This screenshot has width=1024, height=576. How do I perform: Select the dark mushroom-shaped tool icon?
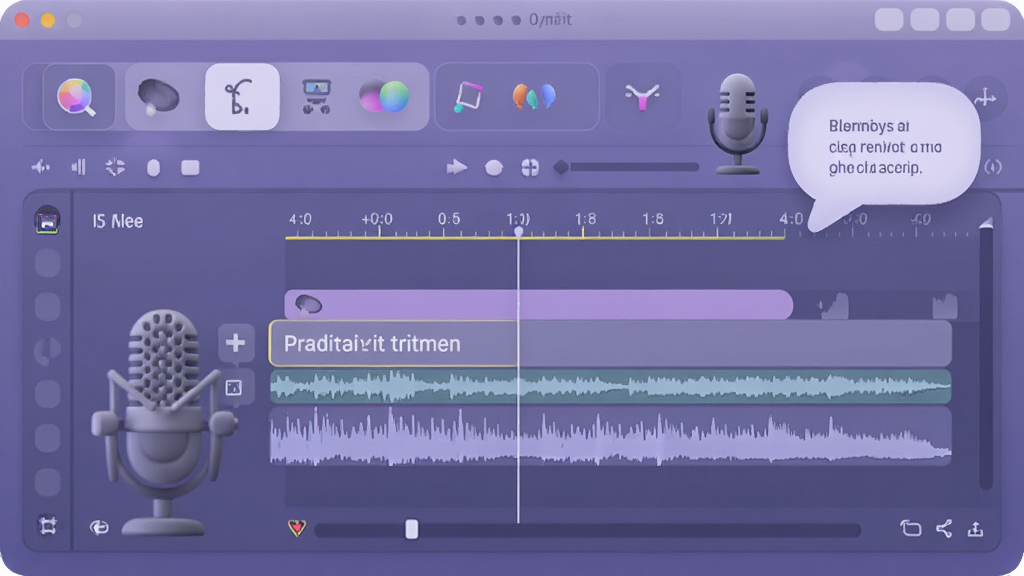click(x=158, y=97)
